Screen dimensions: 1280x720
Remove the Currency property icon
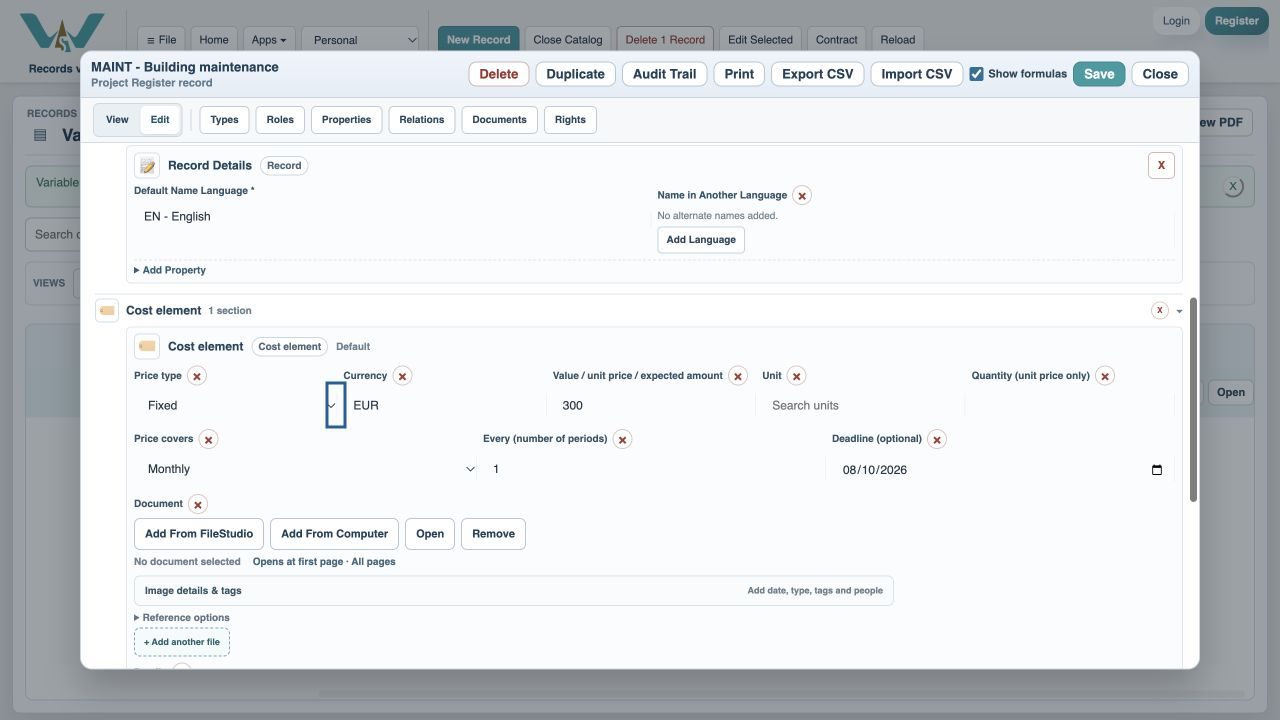click(402, 376)
